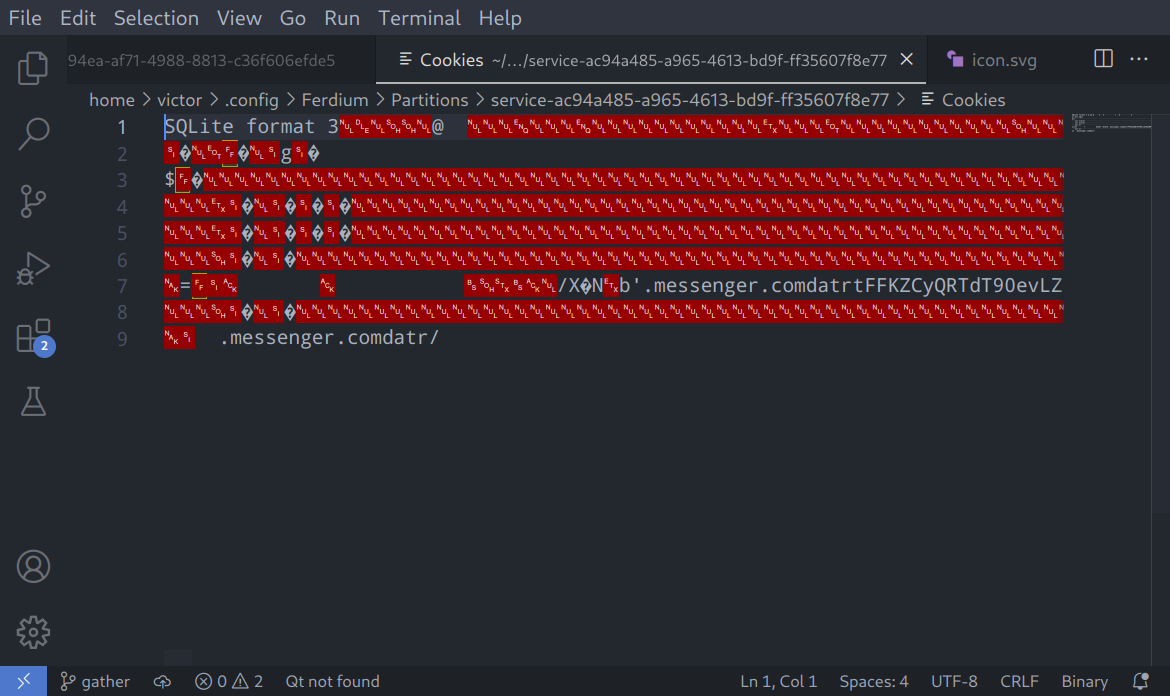Split the editor using the layout icon

[x=1102, y=59]
